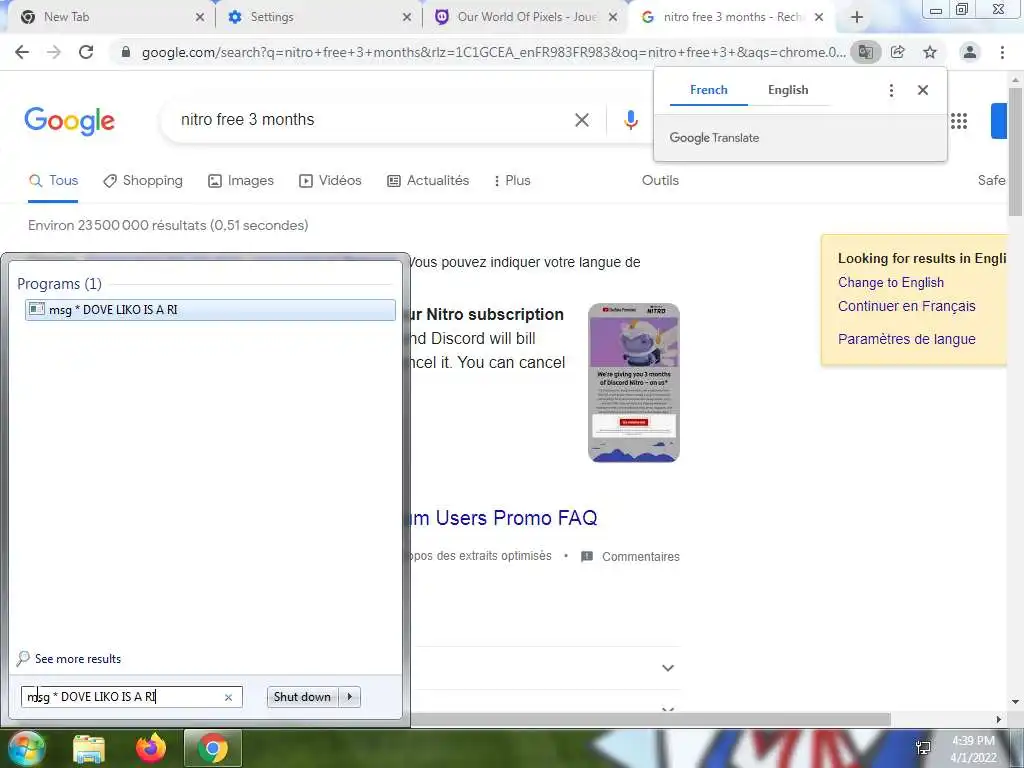Open a new tab with plus
The height and width of the screenshot is (768, 1024).
point(857,18)
